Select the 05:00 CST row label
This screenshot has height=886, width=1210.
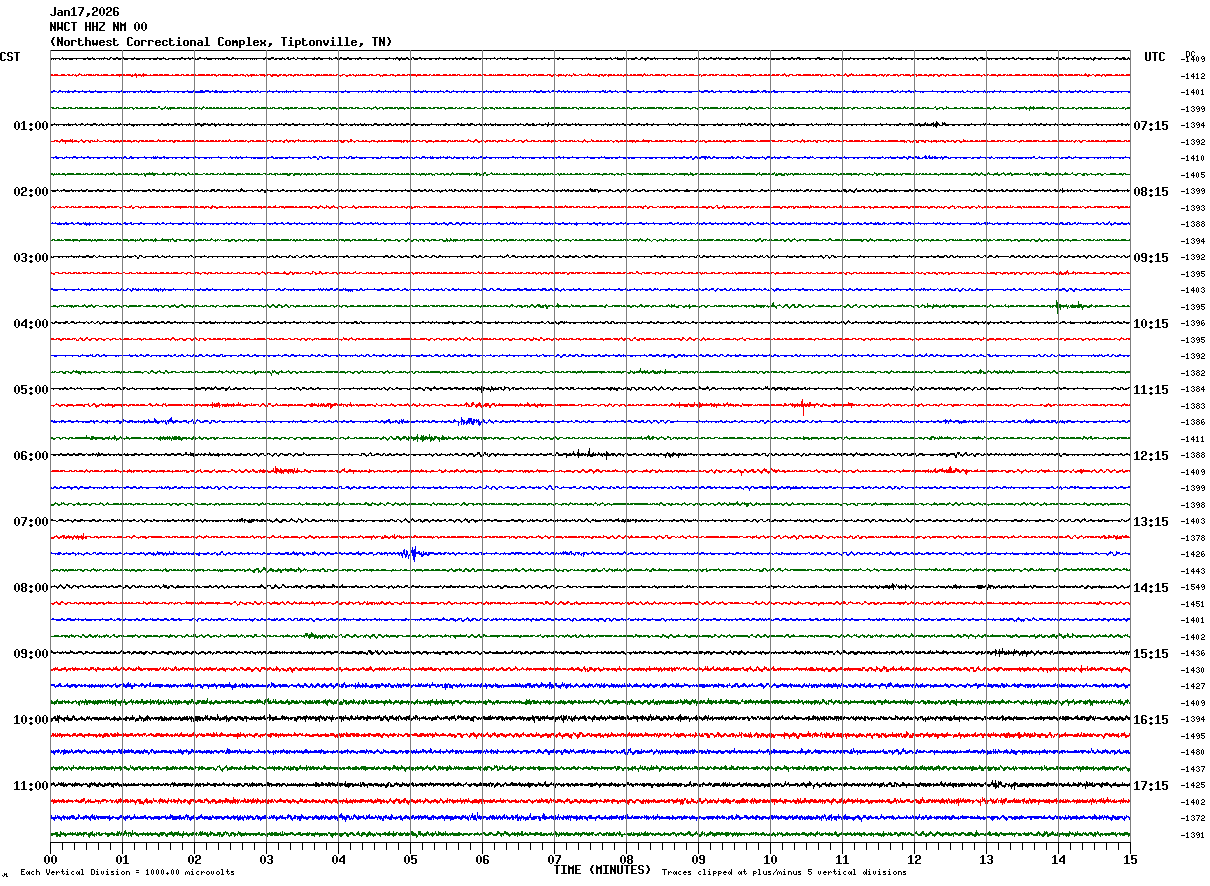click(x=30, y=390)
